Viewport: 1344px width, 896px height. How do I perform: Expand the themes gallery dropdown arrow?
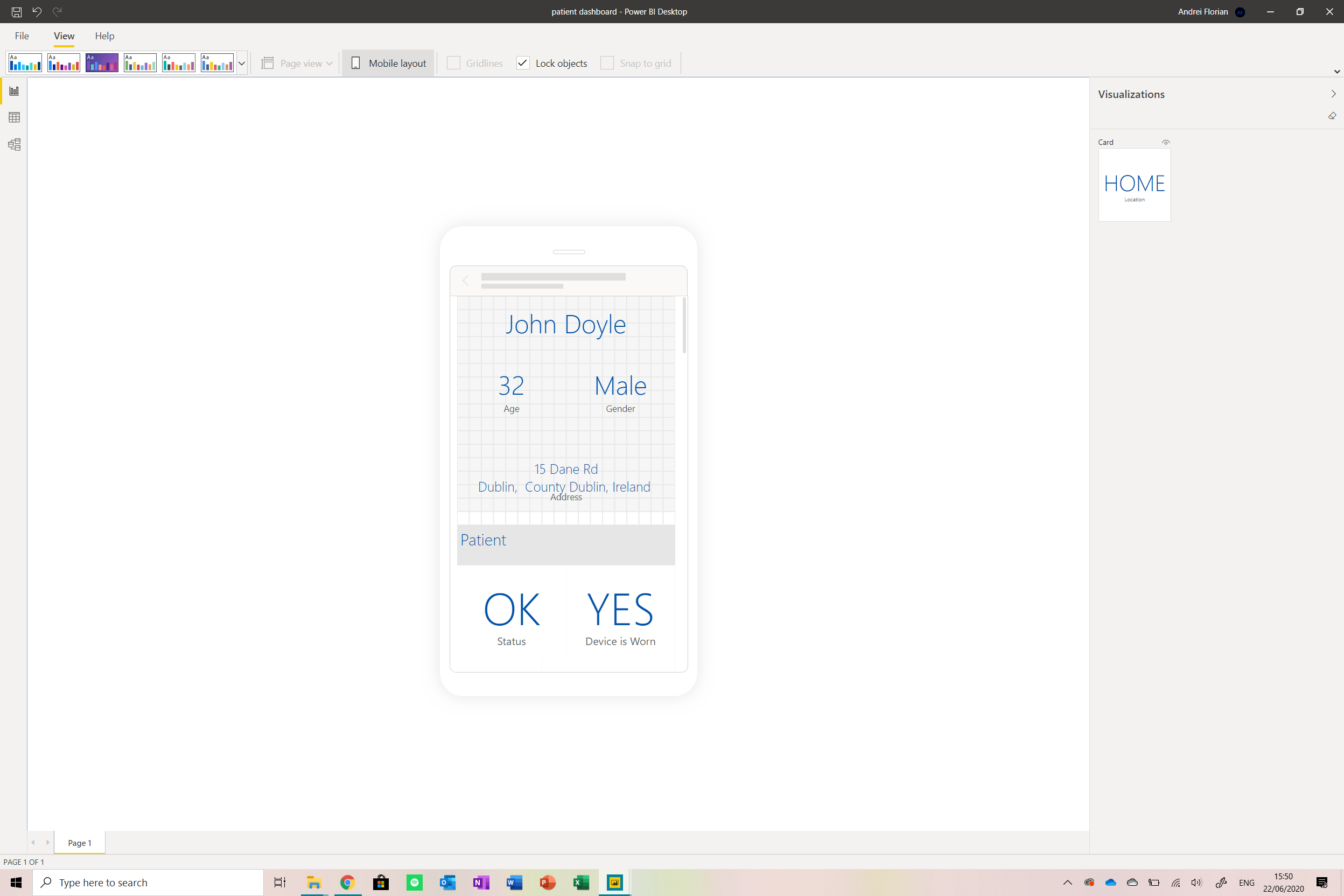242,64
